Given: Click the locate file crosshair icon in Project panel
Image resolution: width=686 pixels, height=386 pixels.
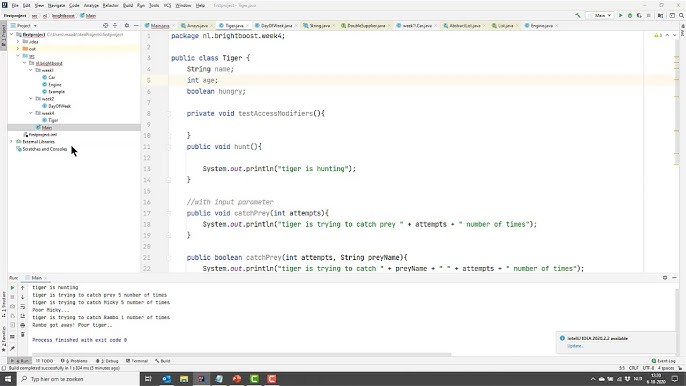Looking at the screenshot, I should pos(105,26).
